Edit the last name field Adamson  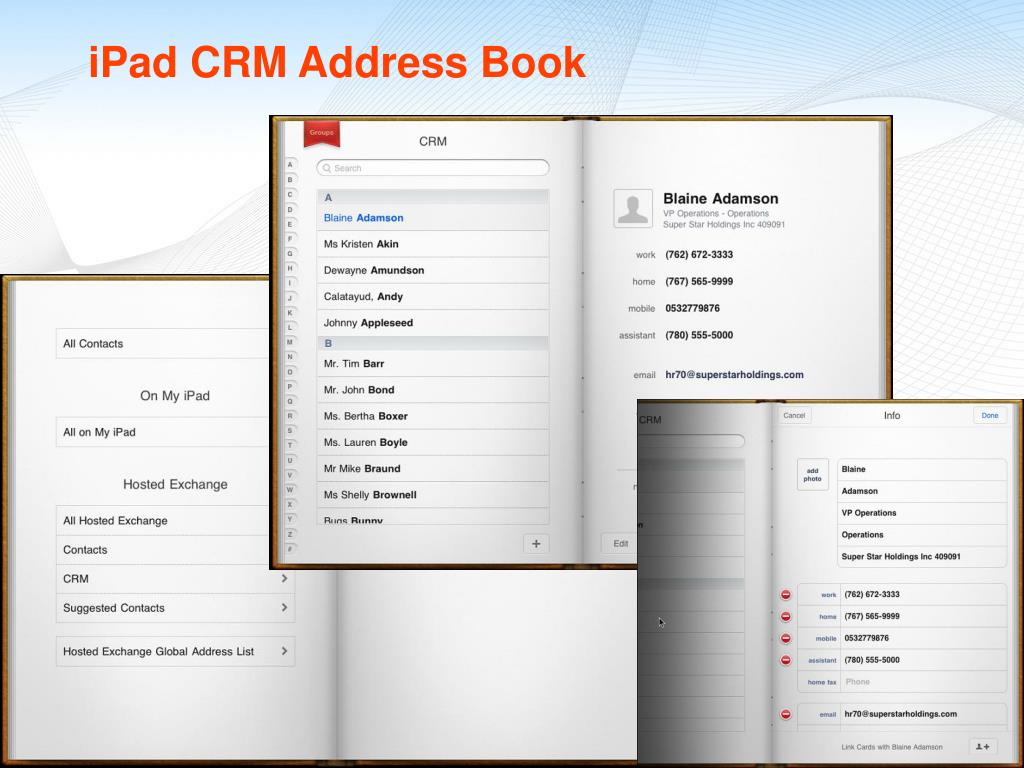[921, 491]
